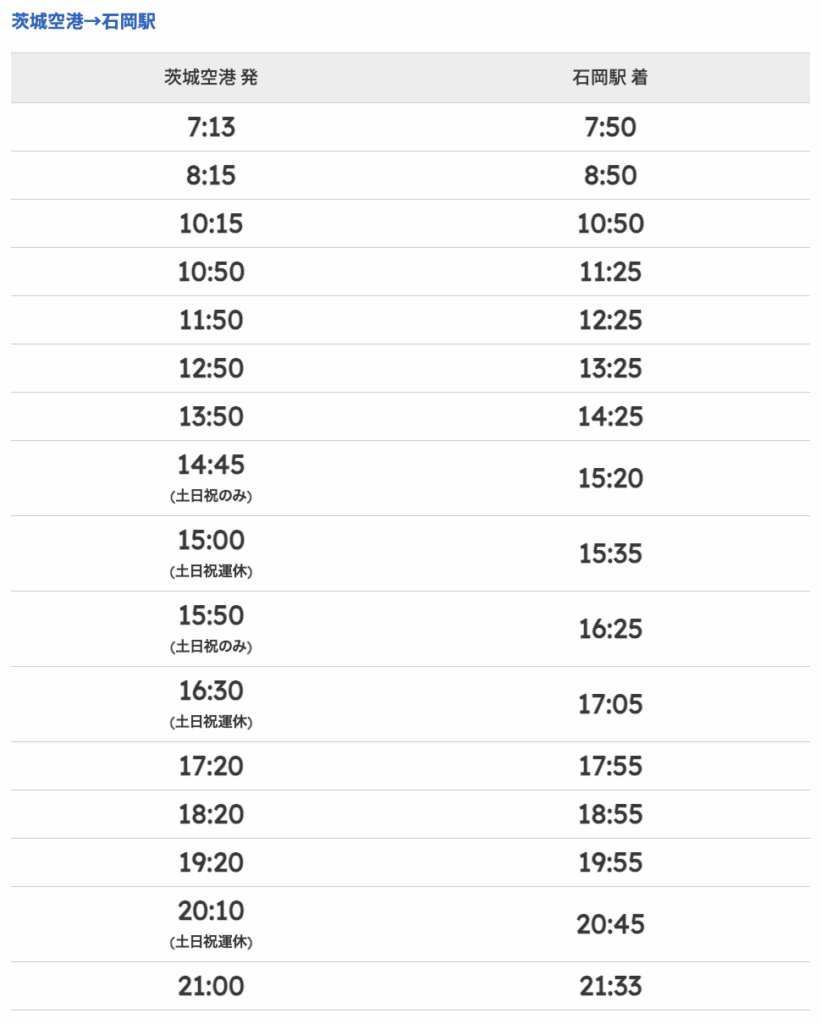Click the 石岡駅 着 column header
Image resolution: width=821 pixels, height=1024 pixels.
pos(610,77)
